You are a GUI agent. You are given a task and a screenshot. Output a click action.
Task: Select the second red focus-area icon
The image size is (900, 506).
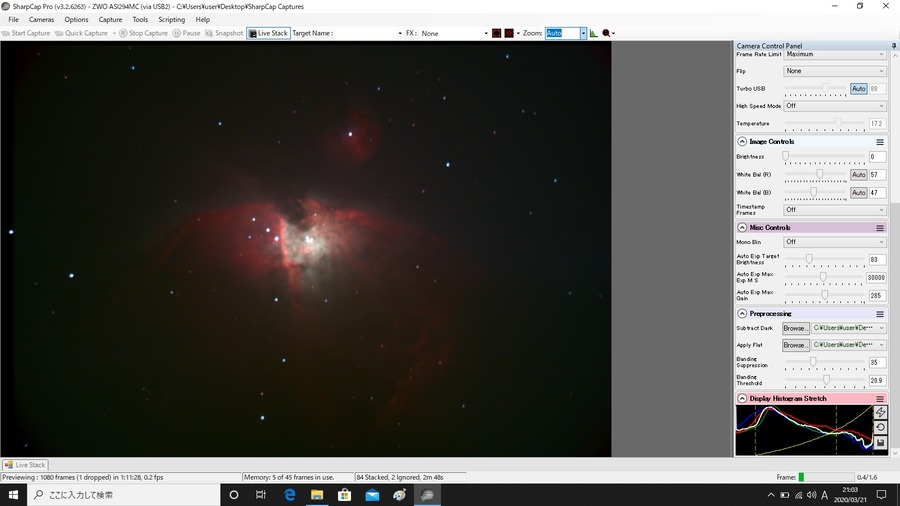click(509, 33)
